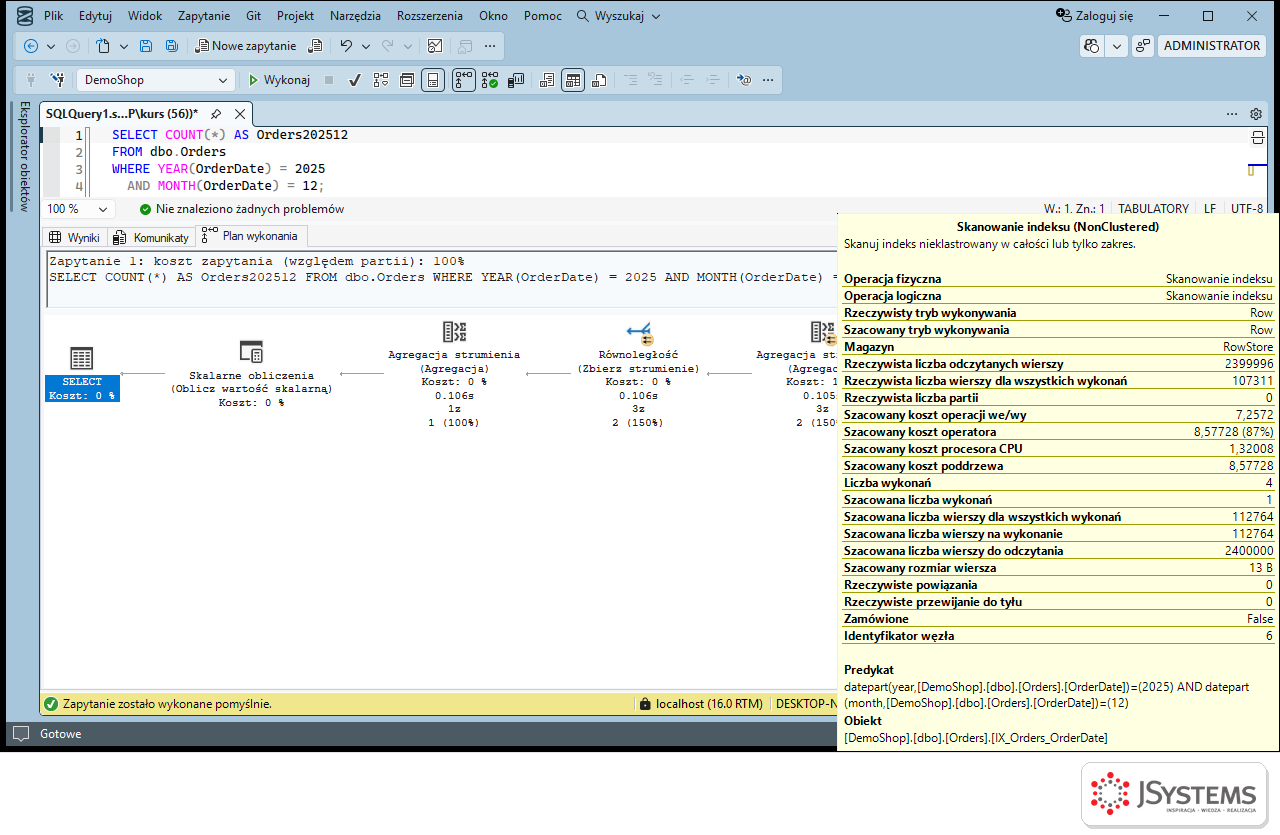The height and width of the screenshot is (835, 1280).
Task: Open the Narzędzia menu
Action: coord(353,16)
